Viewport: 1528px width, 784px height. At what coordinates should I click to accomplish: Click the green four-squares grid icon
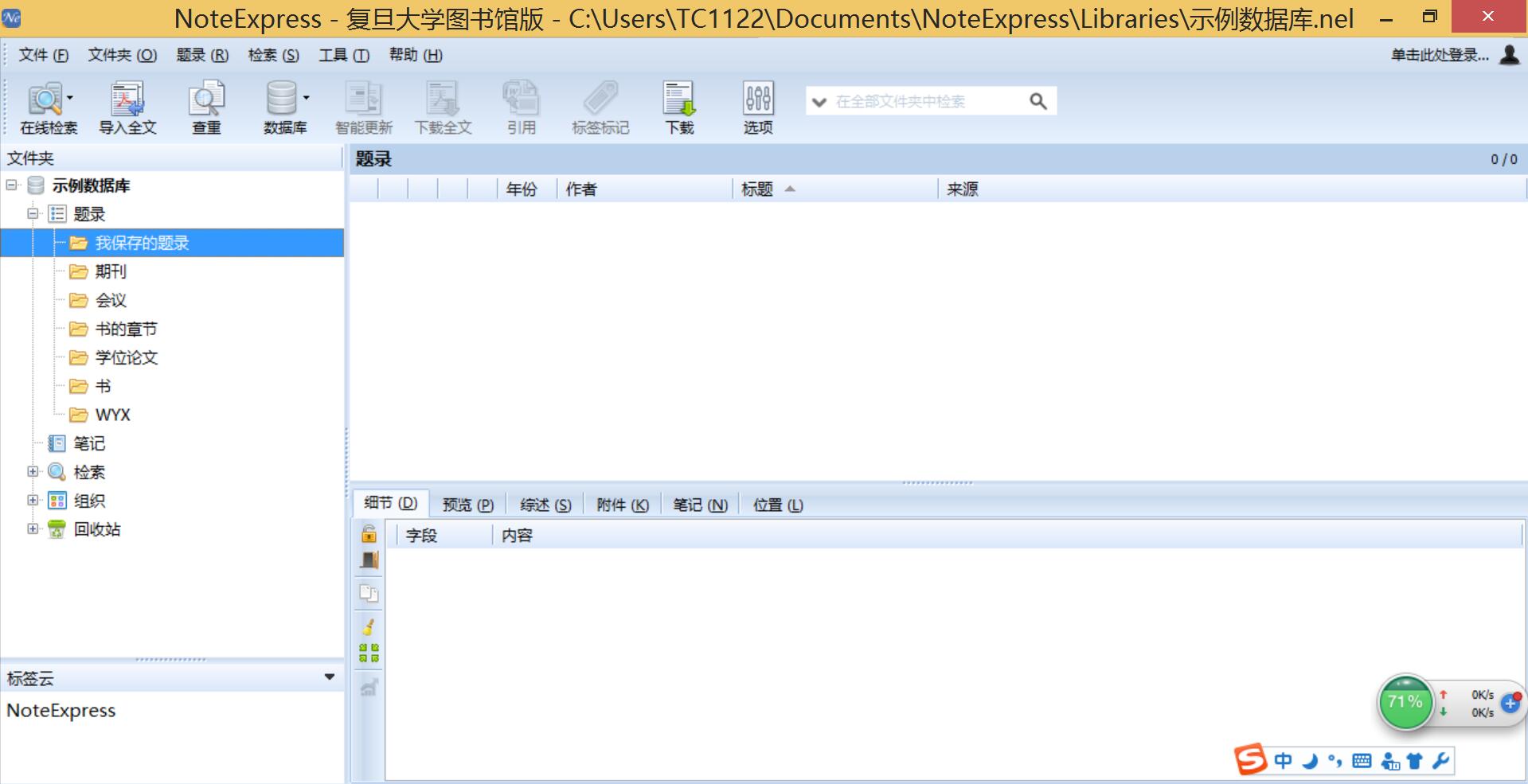(x=369, y=653)
